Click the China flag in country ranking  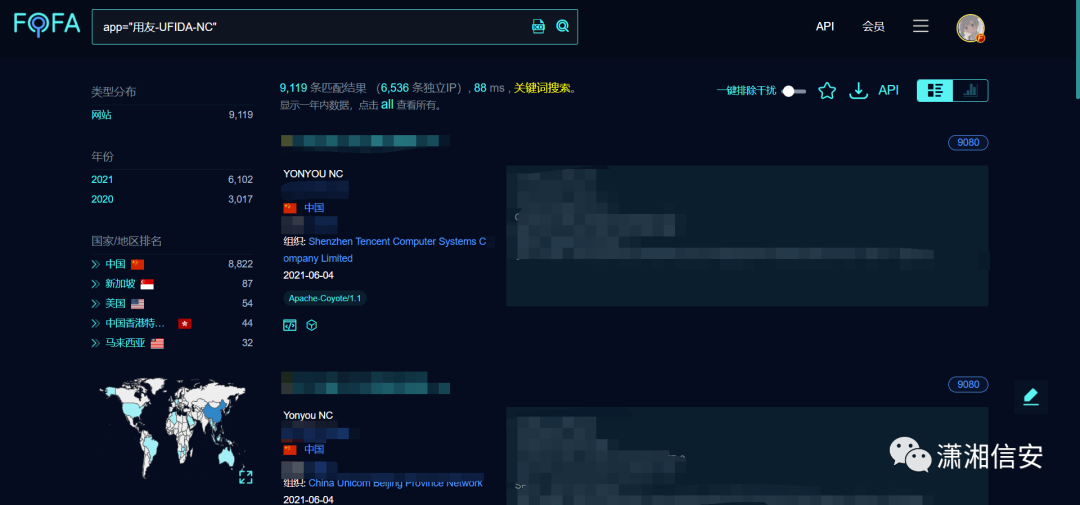click(x=138, y=264)
